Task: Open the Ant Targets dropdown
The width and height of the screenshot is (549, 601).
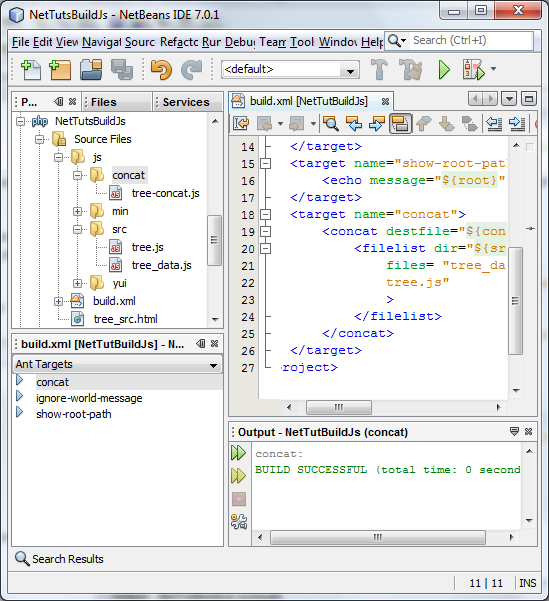Action: pos(117,364)
